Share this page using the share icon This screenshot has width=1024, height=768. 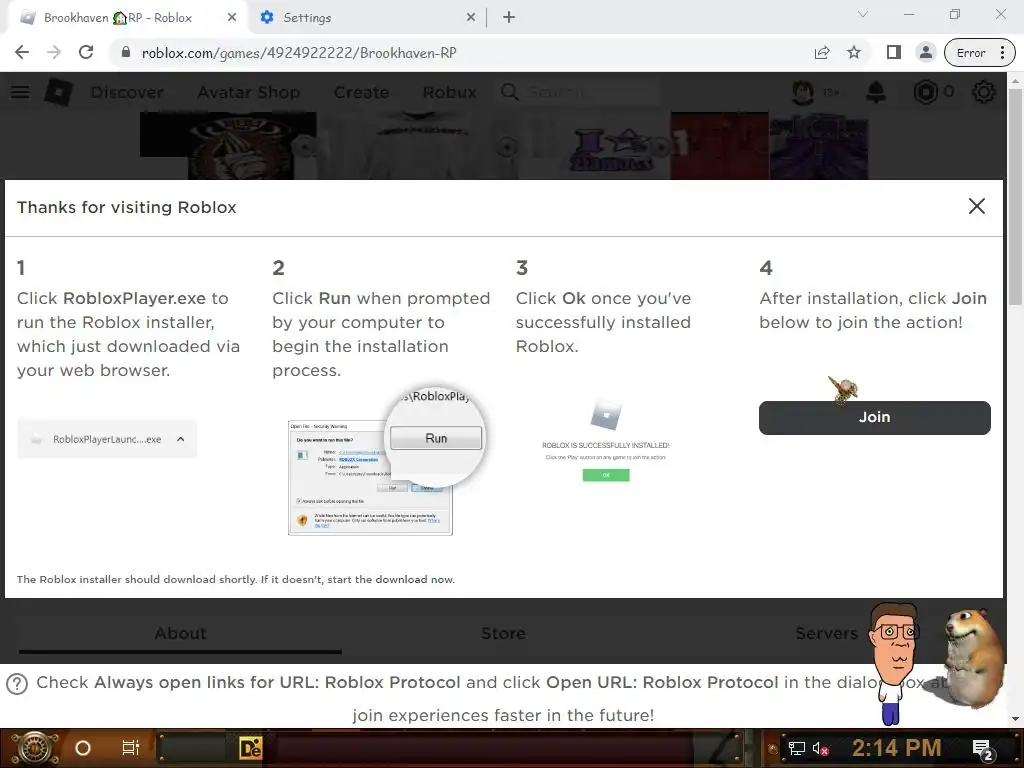(822, 53)
